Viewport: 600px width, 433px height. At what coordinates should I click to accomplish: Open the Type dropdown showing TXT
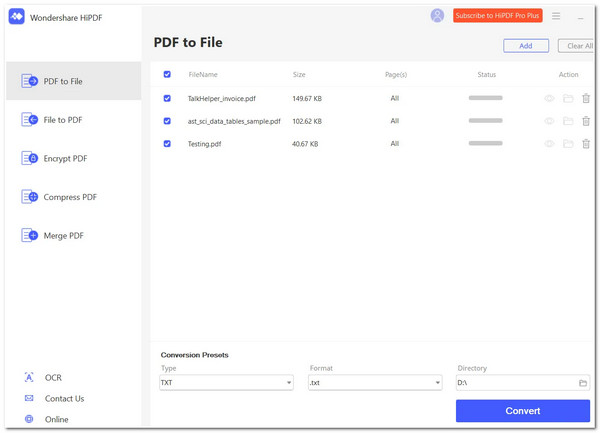227,383
